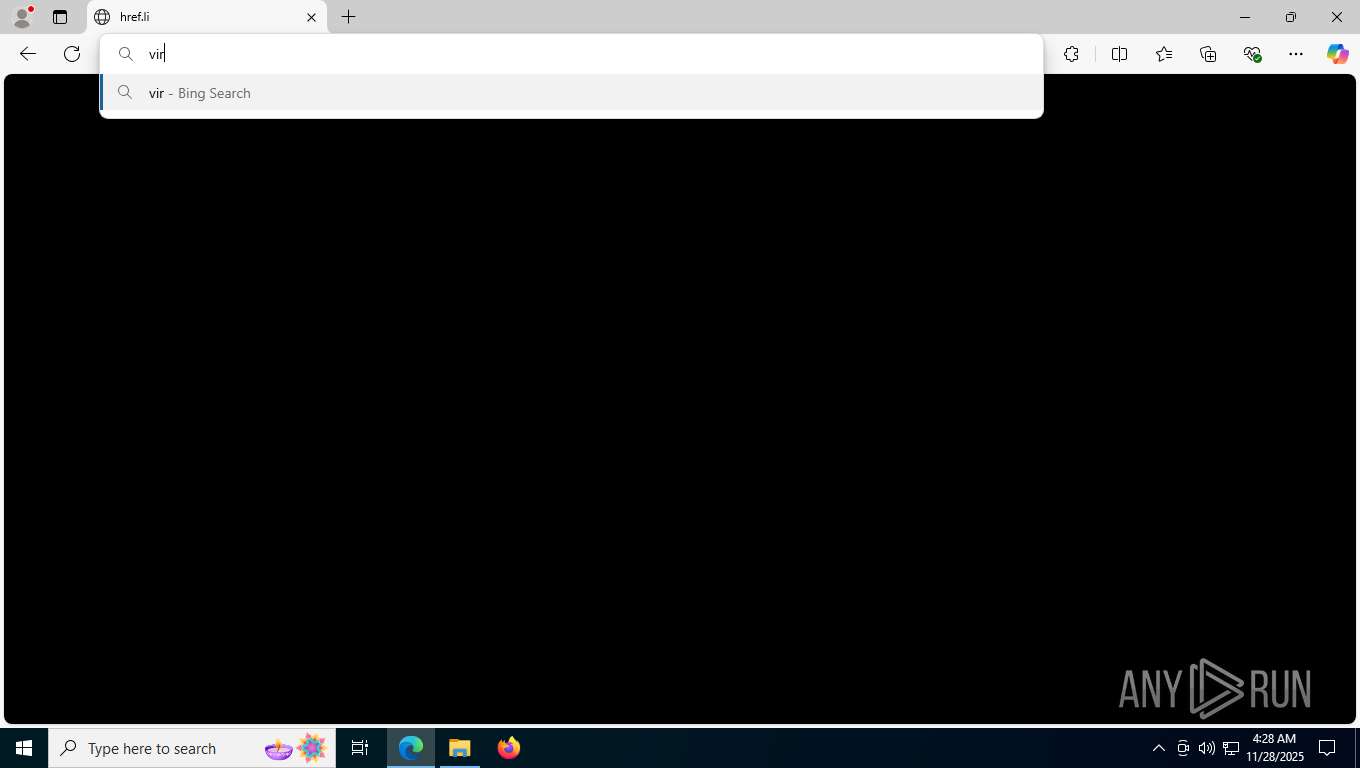
Task: Go back to the previous page
Action: point(28,54)
